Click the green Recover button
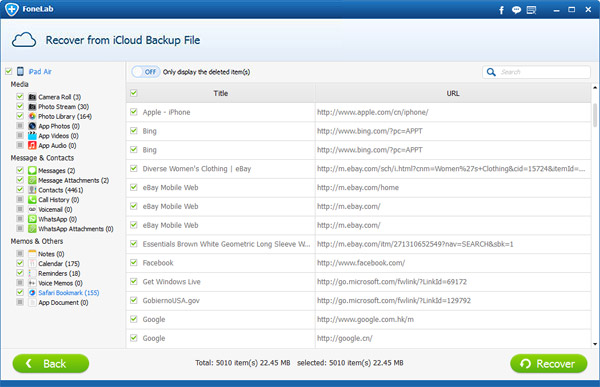600x387 pixels. coord(548,363)
